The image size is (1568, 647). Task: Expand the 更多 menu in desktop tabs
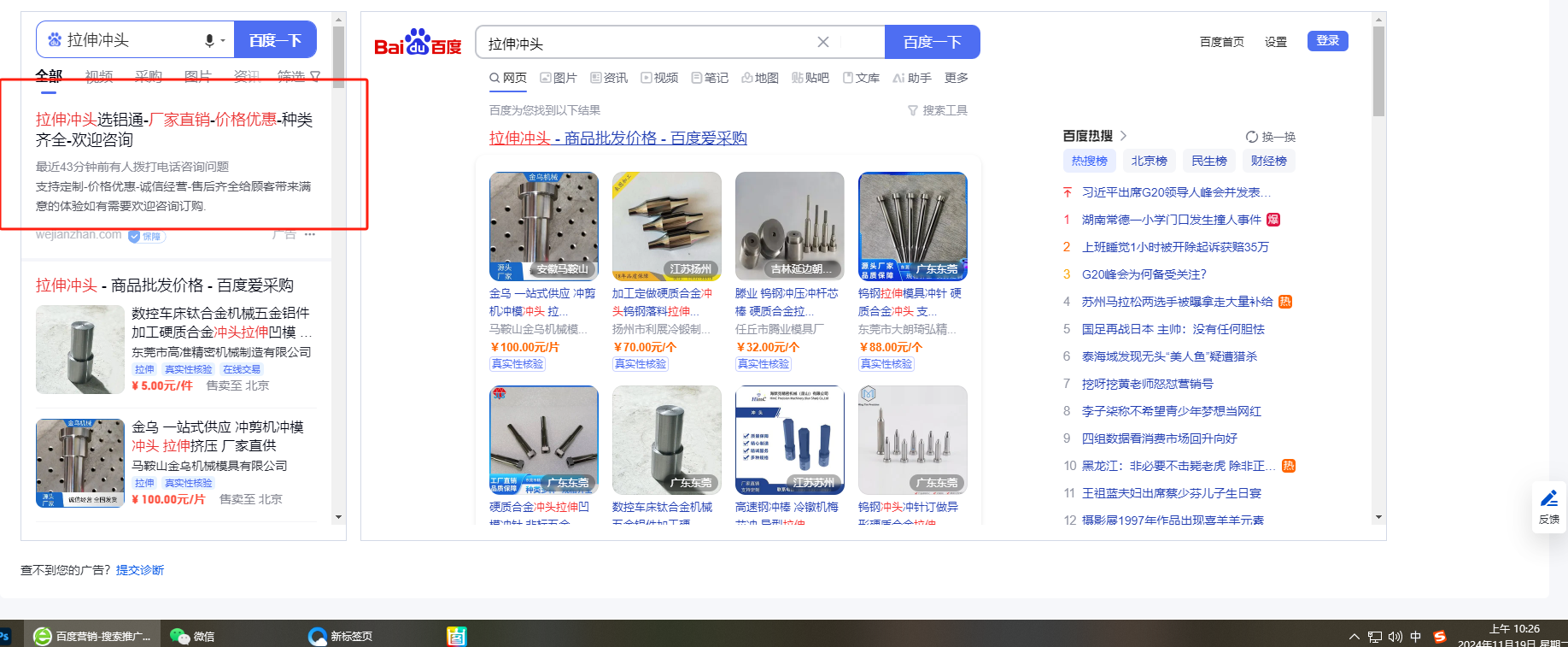[957, 78]
